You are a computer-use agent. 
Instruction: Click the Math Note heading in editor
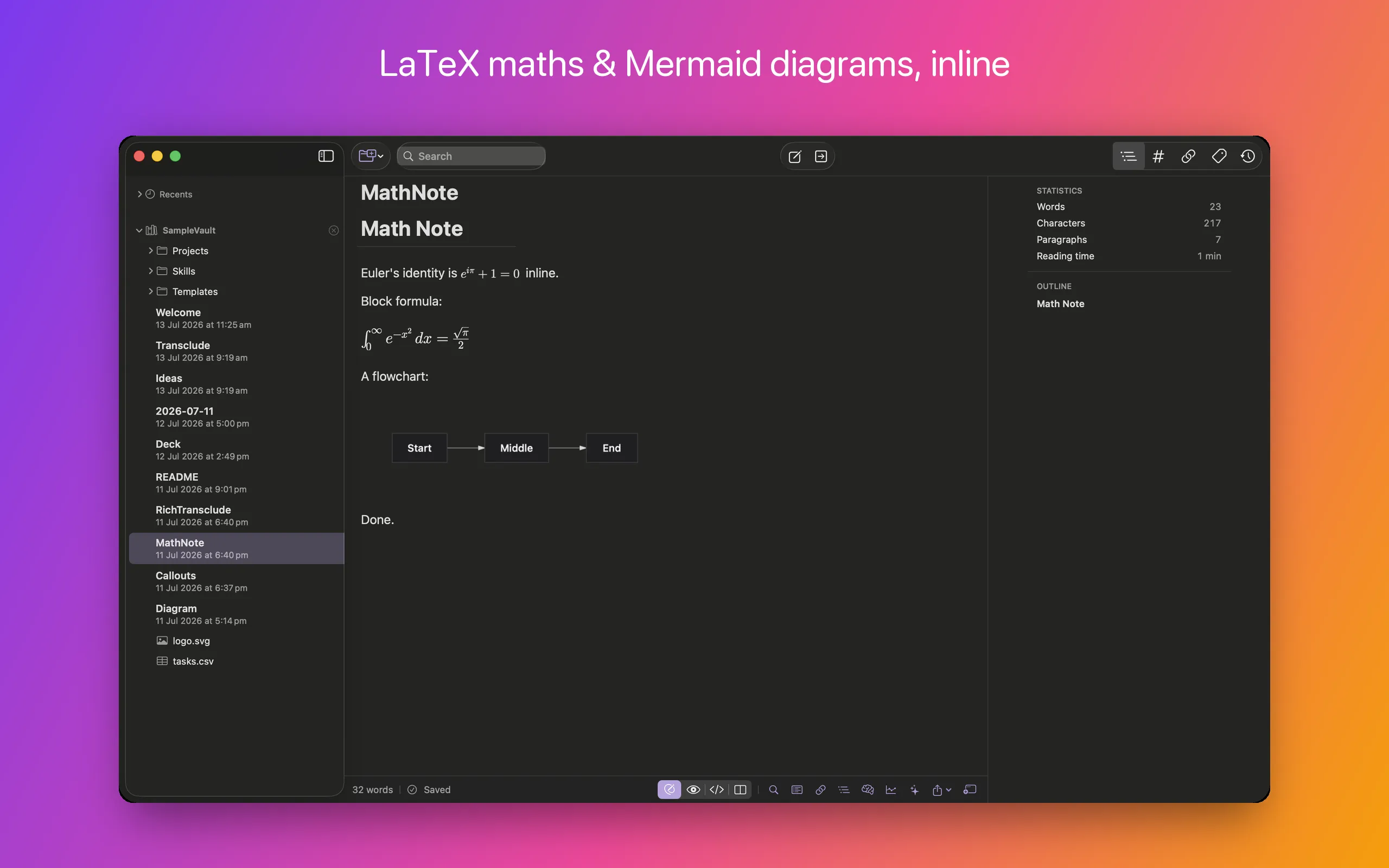tap(411, 228)
